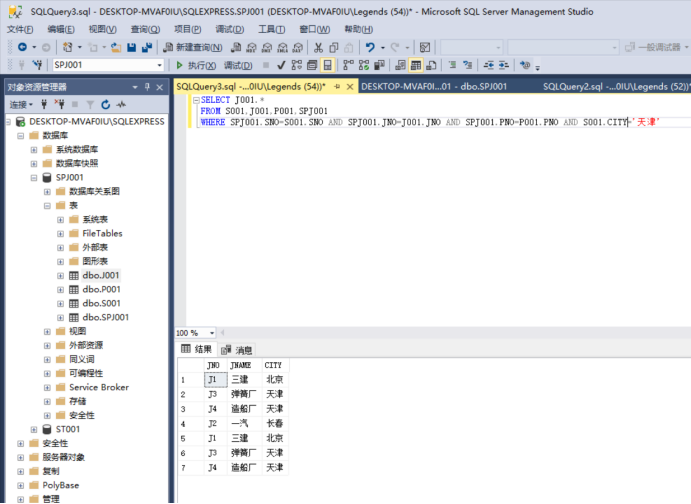The image size is (691, 504).
Task: Open the 查询(Q) menu
Action: pos(145,30)
